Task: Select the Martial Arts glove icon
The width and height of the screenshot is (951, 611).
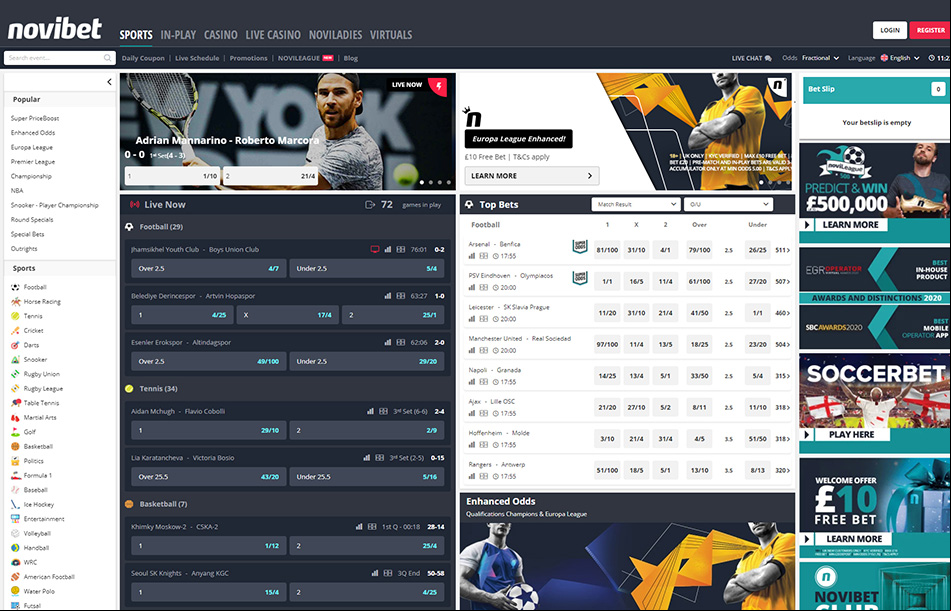Action: pyautogui.click(x=15, y=417)
